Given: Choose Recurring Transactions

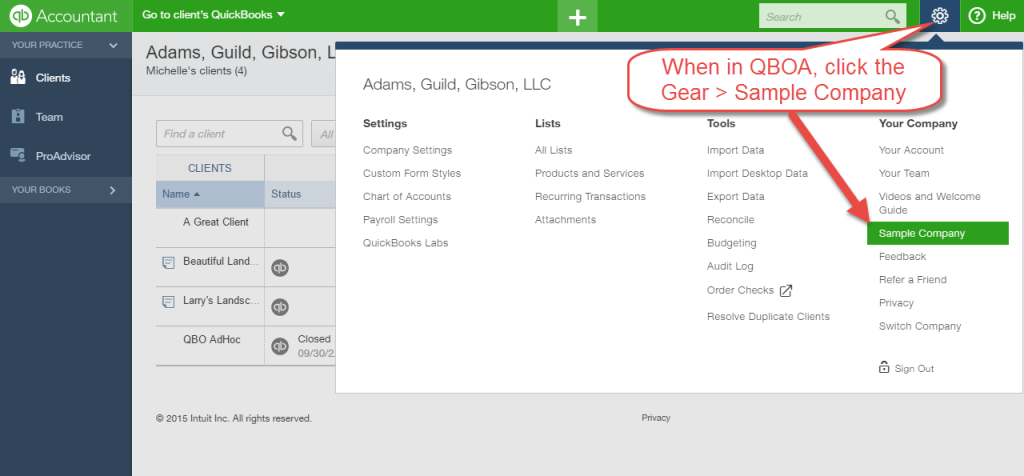Looking at the screenshot, I should (590, 197).
